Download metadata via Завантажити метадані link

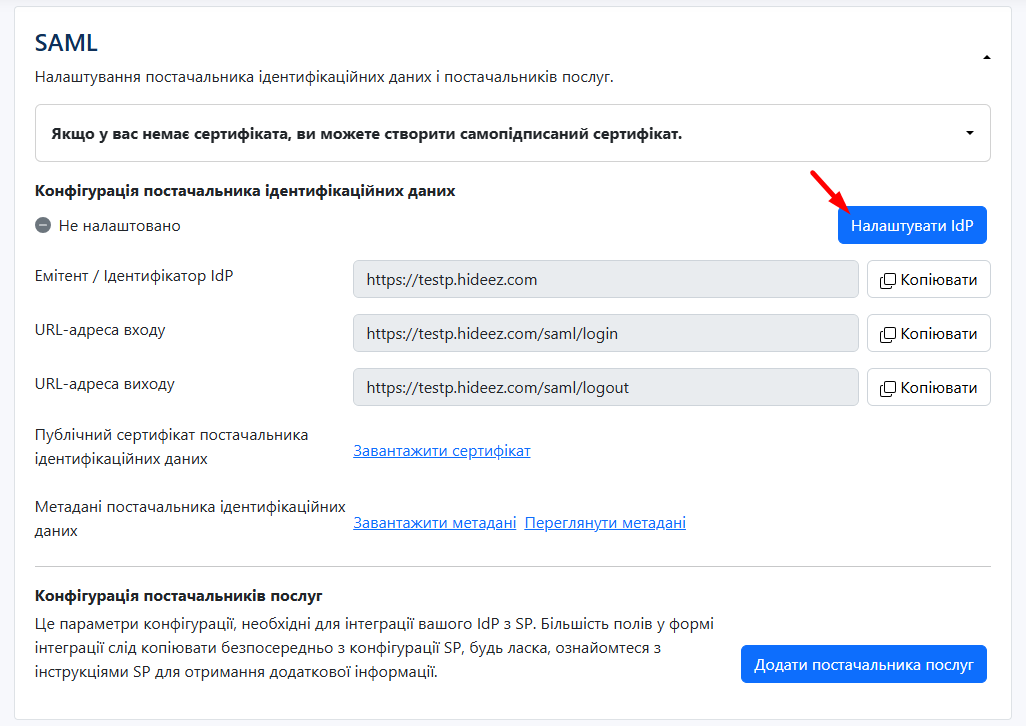[434, 523]
